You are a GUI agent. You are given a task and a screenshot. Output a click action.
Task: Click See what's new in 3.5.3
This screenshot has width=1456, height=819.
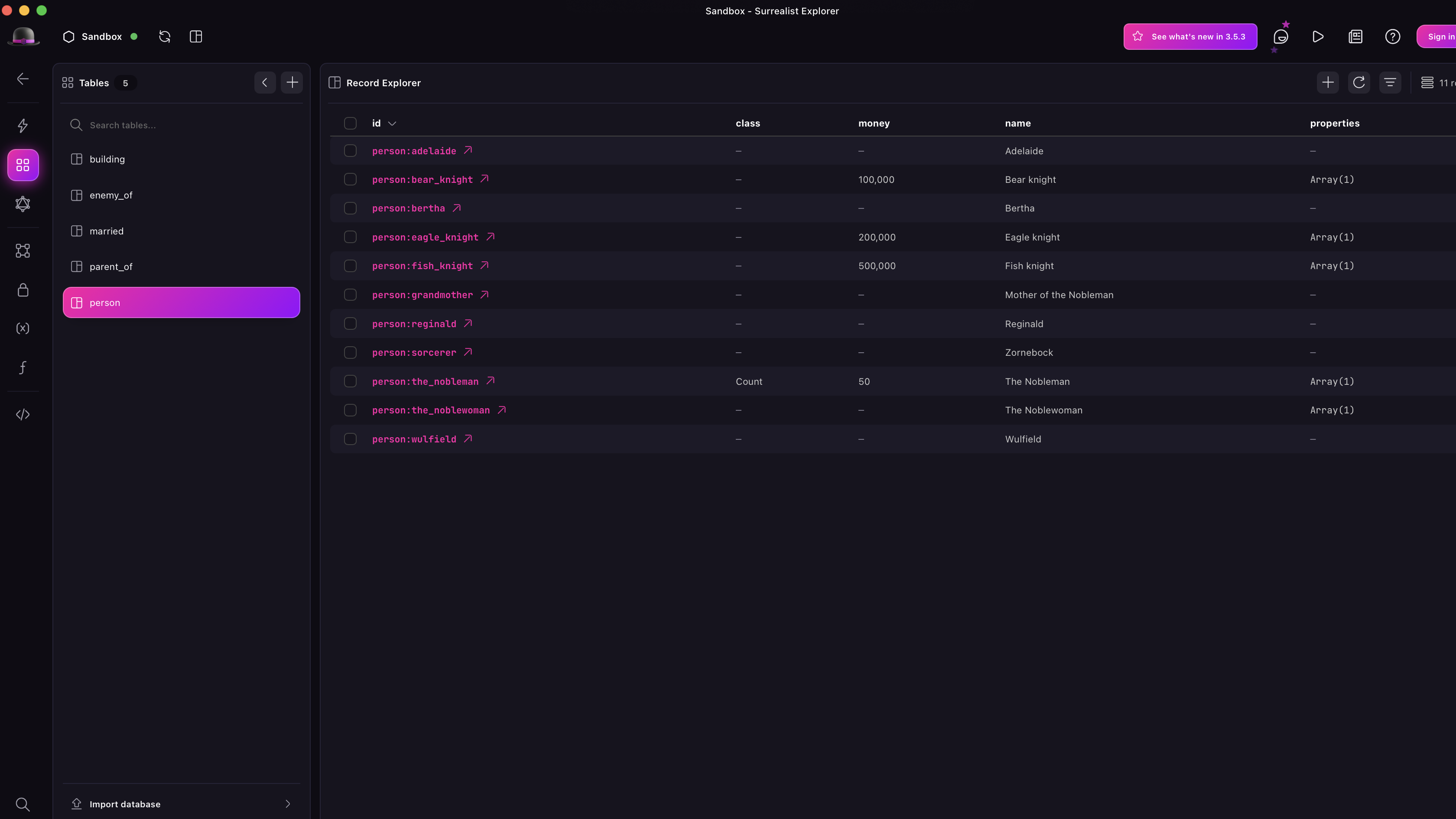1190,37
